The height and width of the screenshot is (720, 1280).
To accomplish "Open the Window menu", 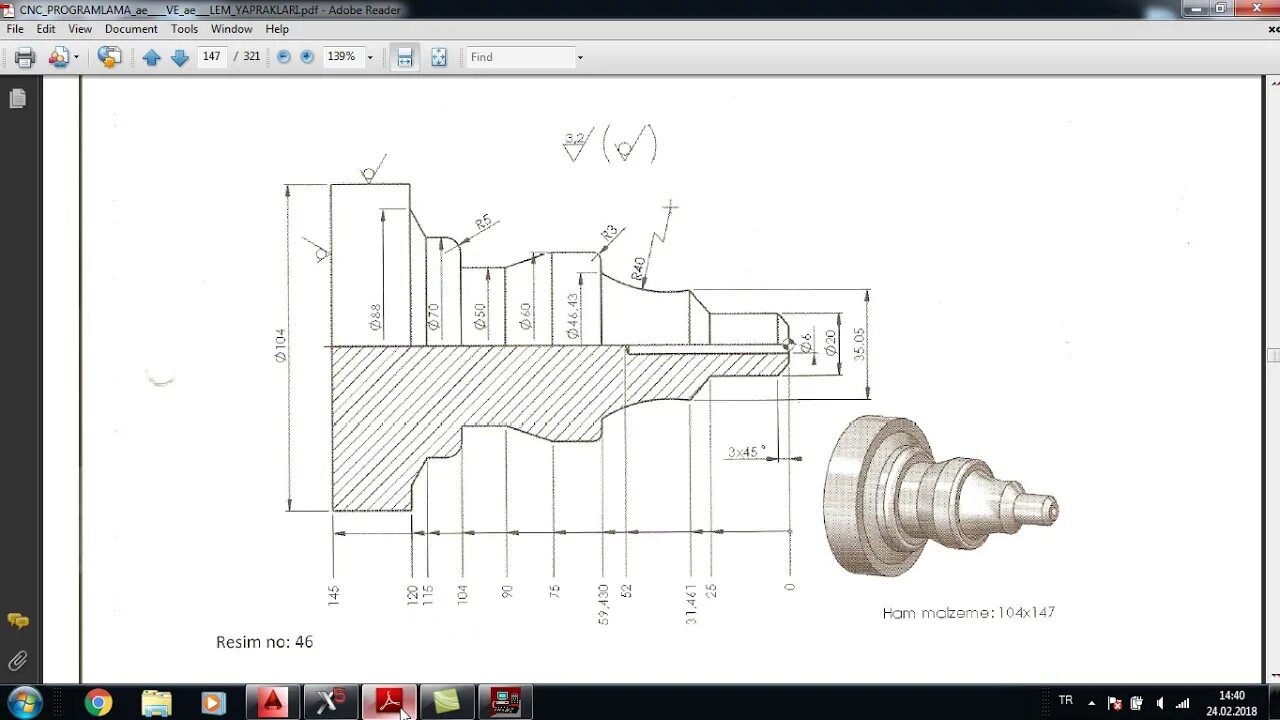I will point(231,29).
